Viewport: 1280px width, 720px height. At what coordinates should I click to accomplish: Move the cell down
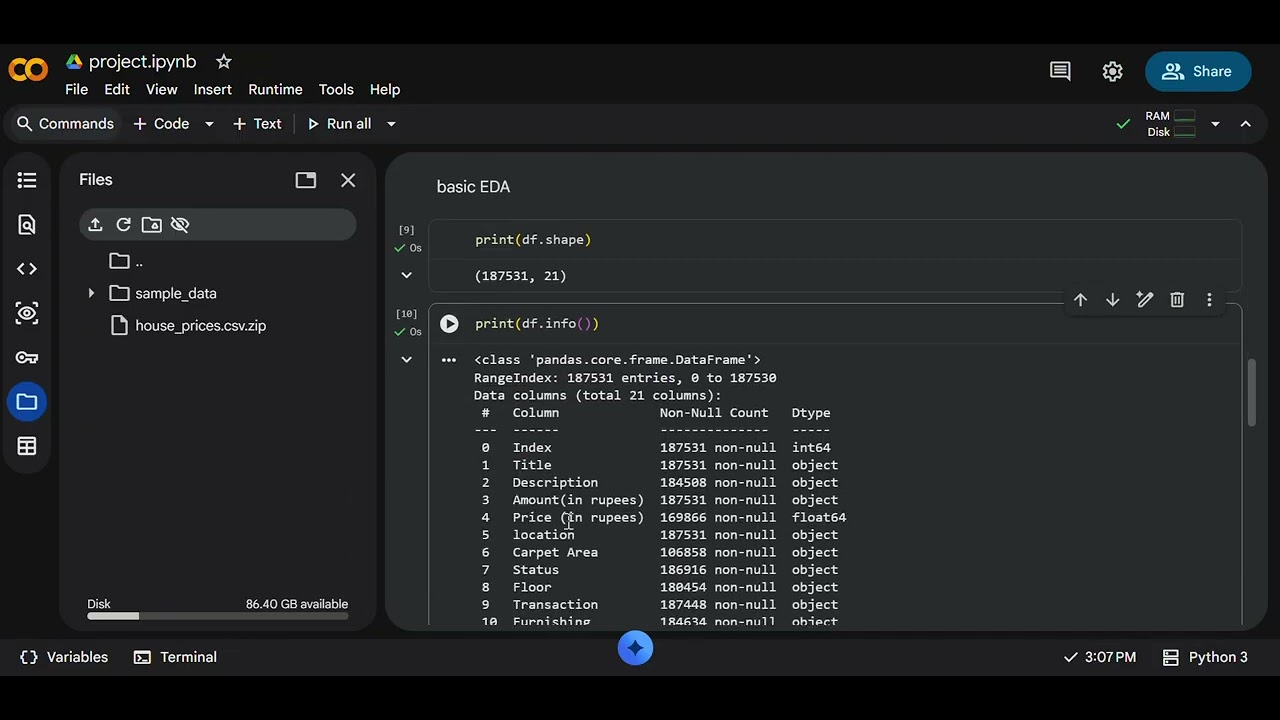(x=1112, y=300)
